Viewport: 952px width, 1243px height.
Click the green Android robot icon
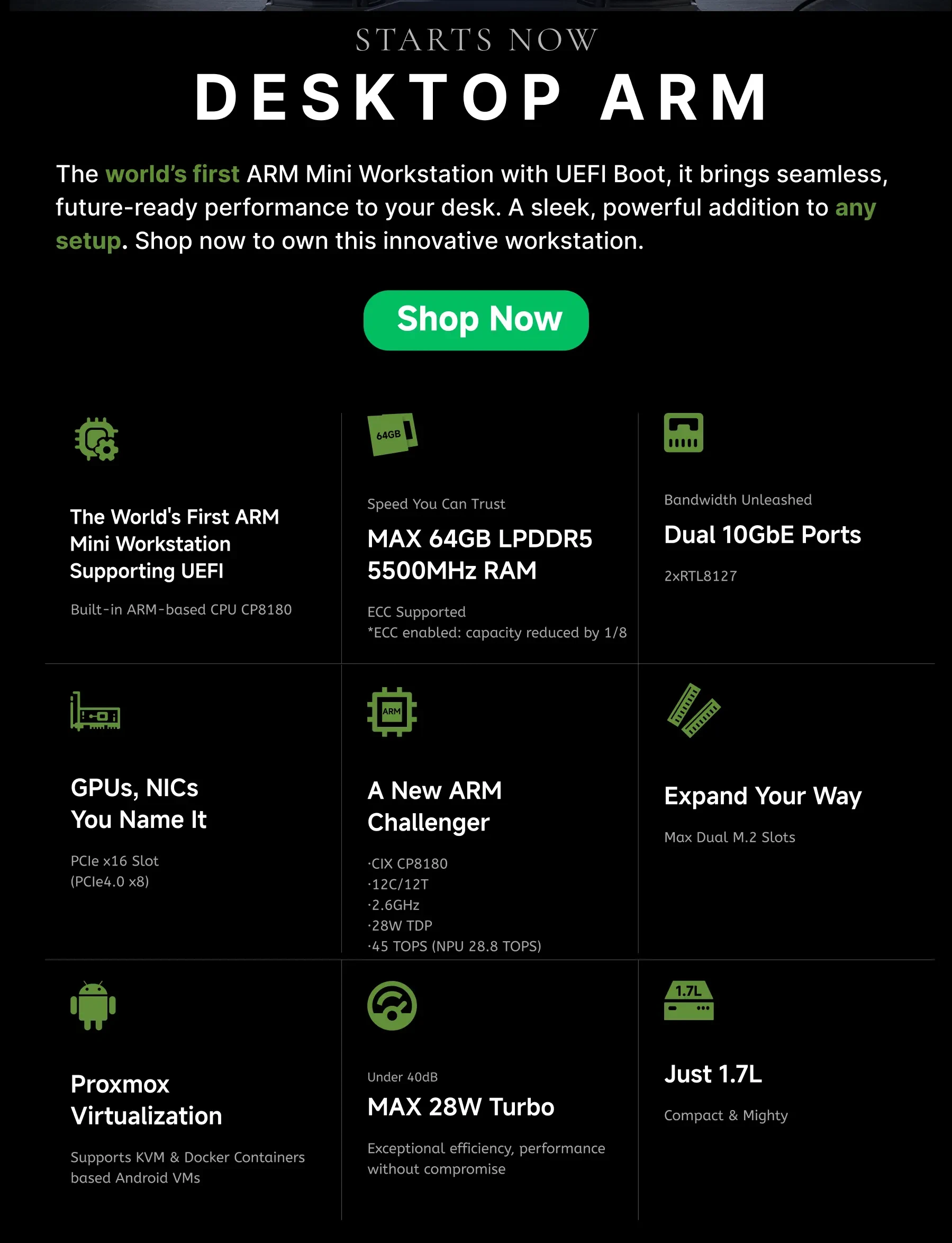tap(93, 1005)
